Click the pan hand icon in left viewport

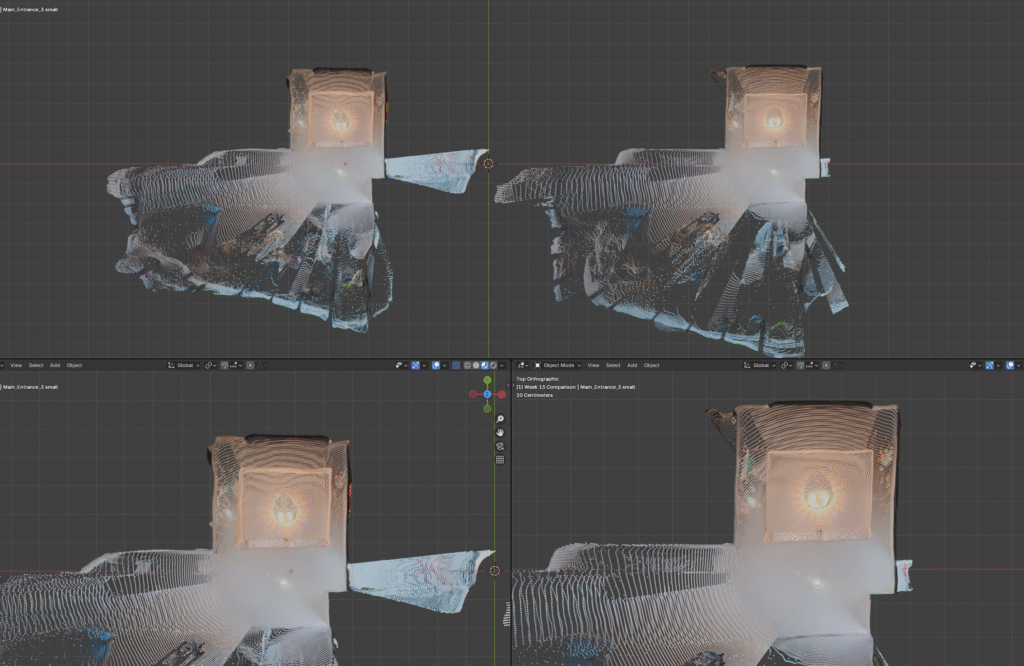coord(500,433)
